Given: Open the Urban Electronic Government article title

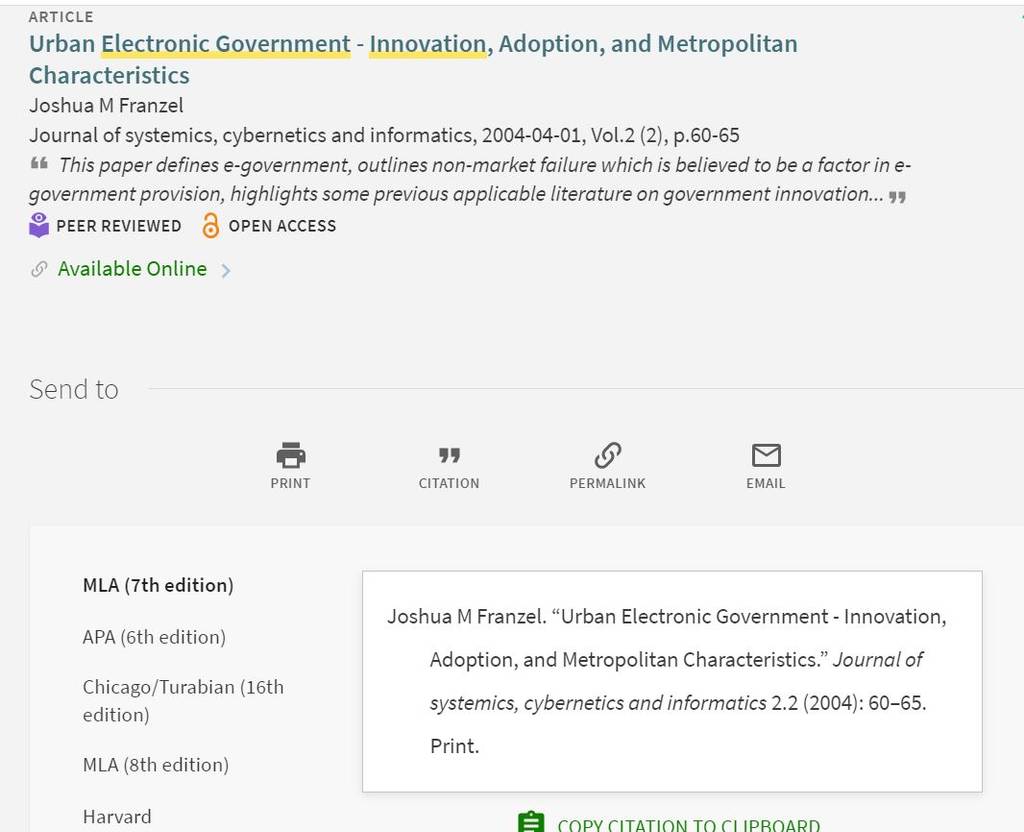Looking at the screenshot, I should 413,59.
